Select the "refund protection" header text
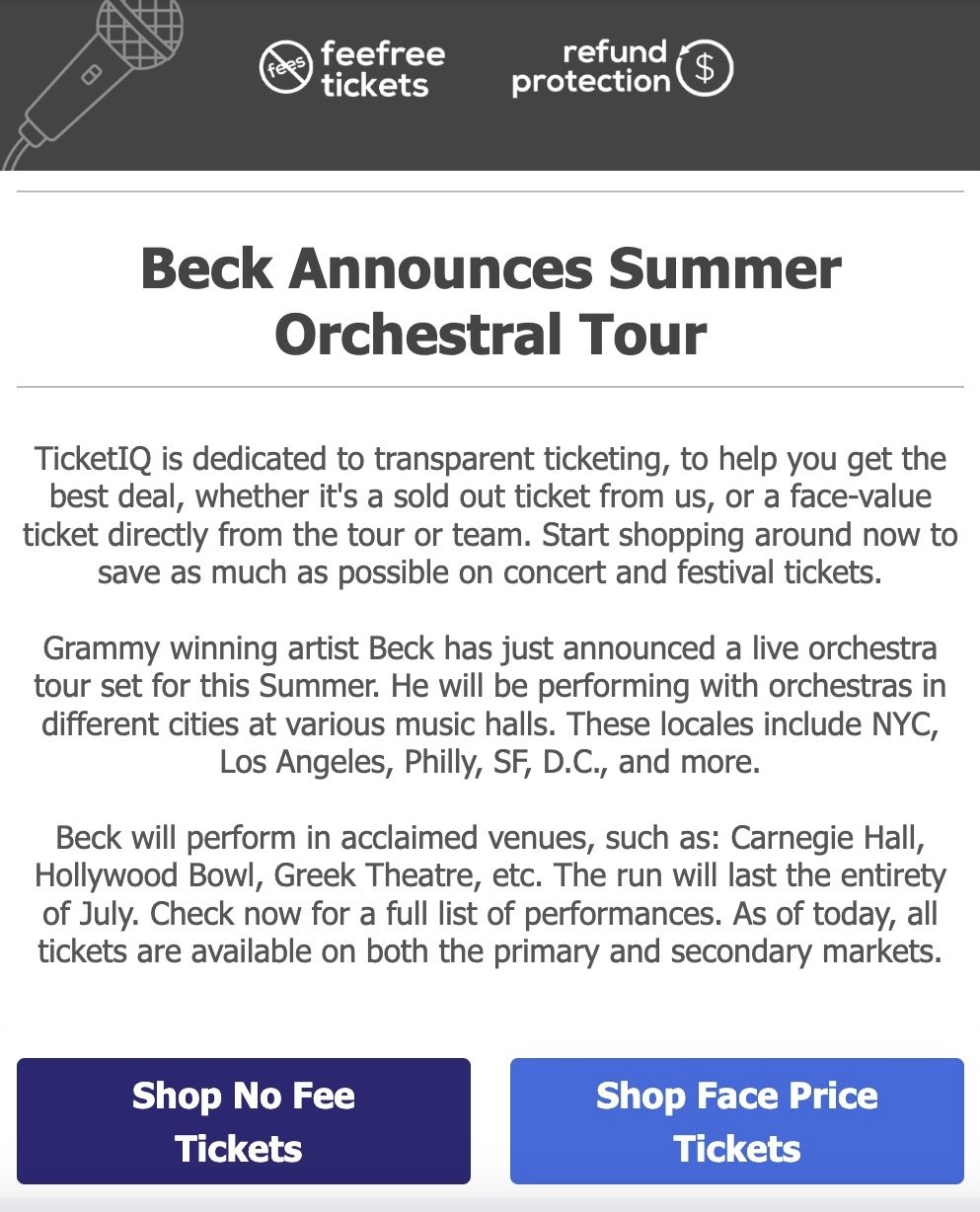This screenshot has width=980, height=1212. 590,66
